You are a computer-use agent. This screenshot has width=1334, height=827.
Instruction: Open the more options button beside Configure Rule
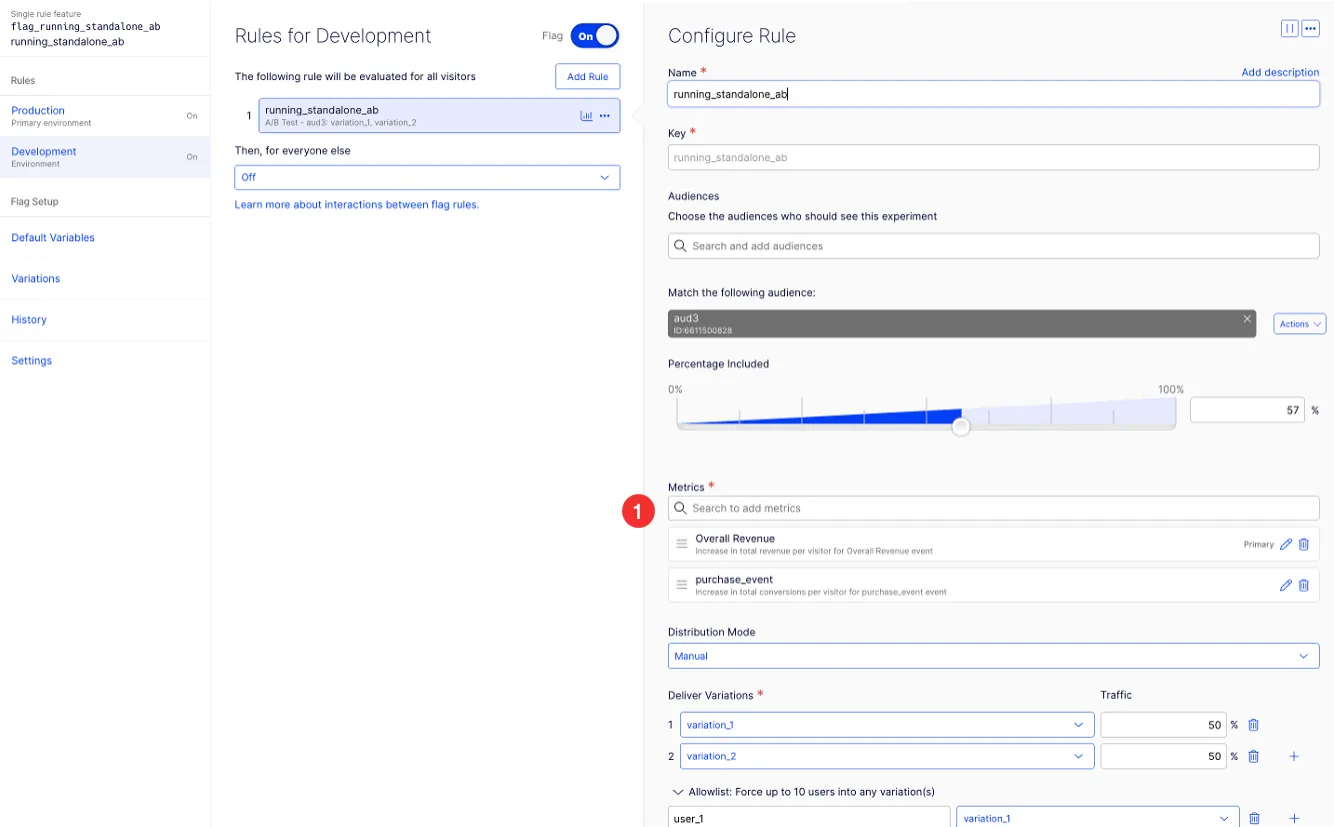coord(1310,29)
